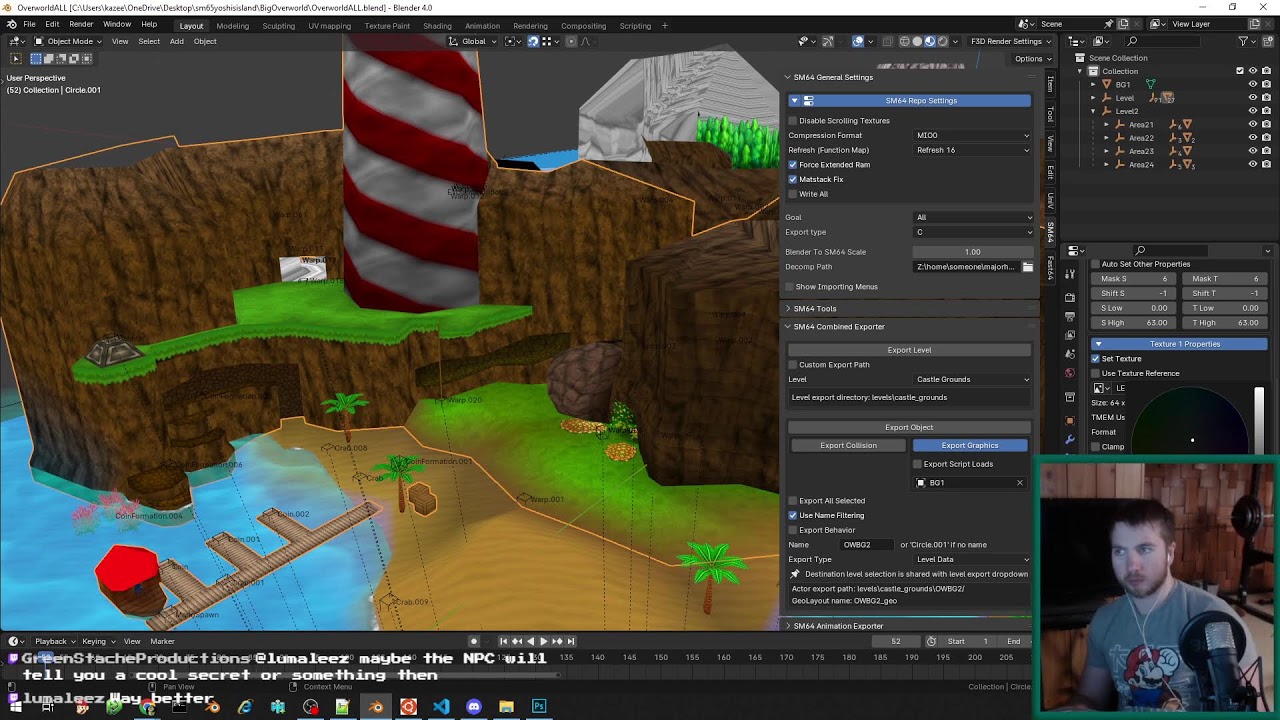1280x720 pixels.
Task: Click the Name field containing OWBG2
Action: coord(869,545)
